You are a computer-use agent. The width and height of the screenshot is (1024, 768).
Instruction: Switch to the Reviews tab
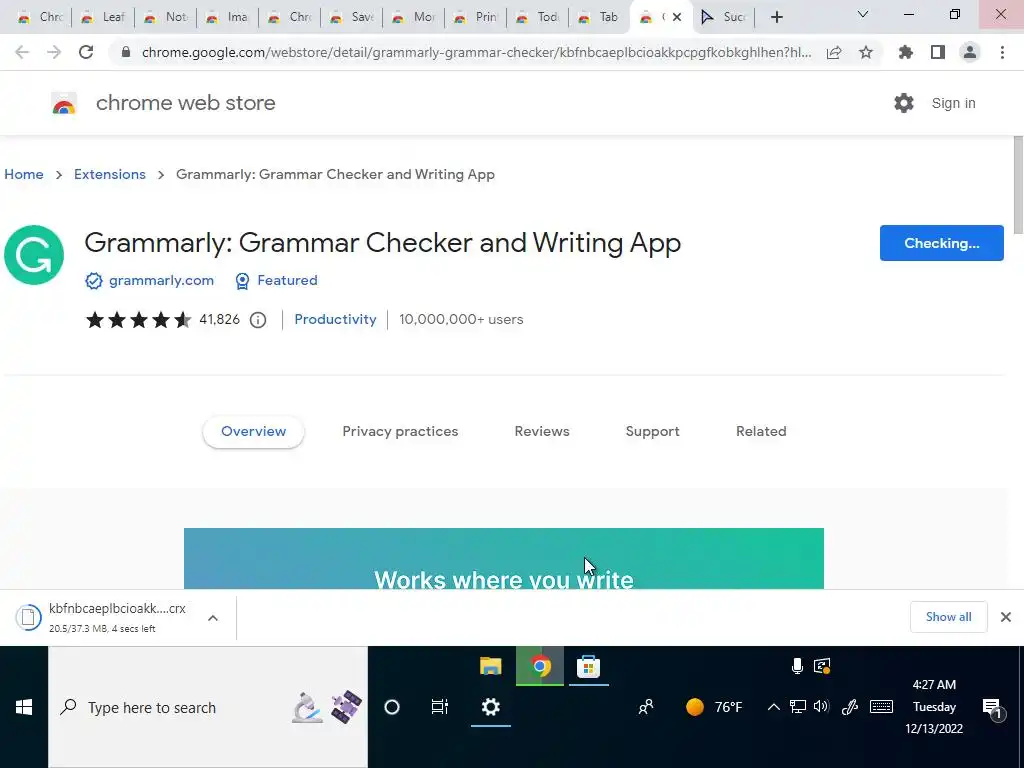542,432
